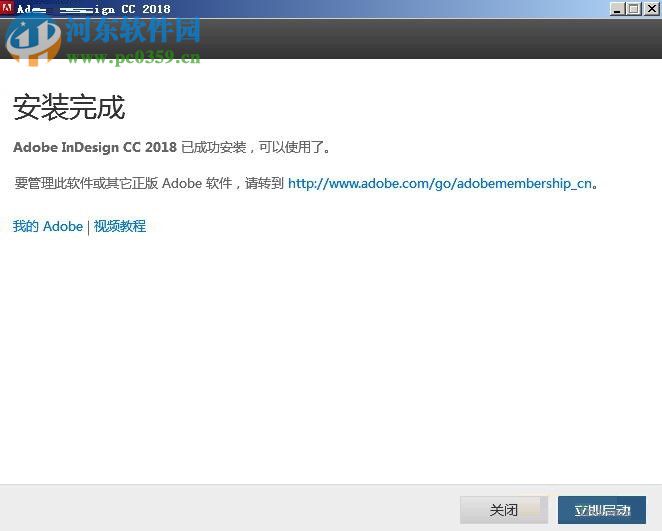
Task: Open the 我的 Adobe link
Action: (48, 226)
